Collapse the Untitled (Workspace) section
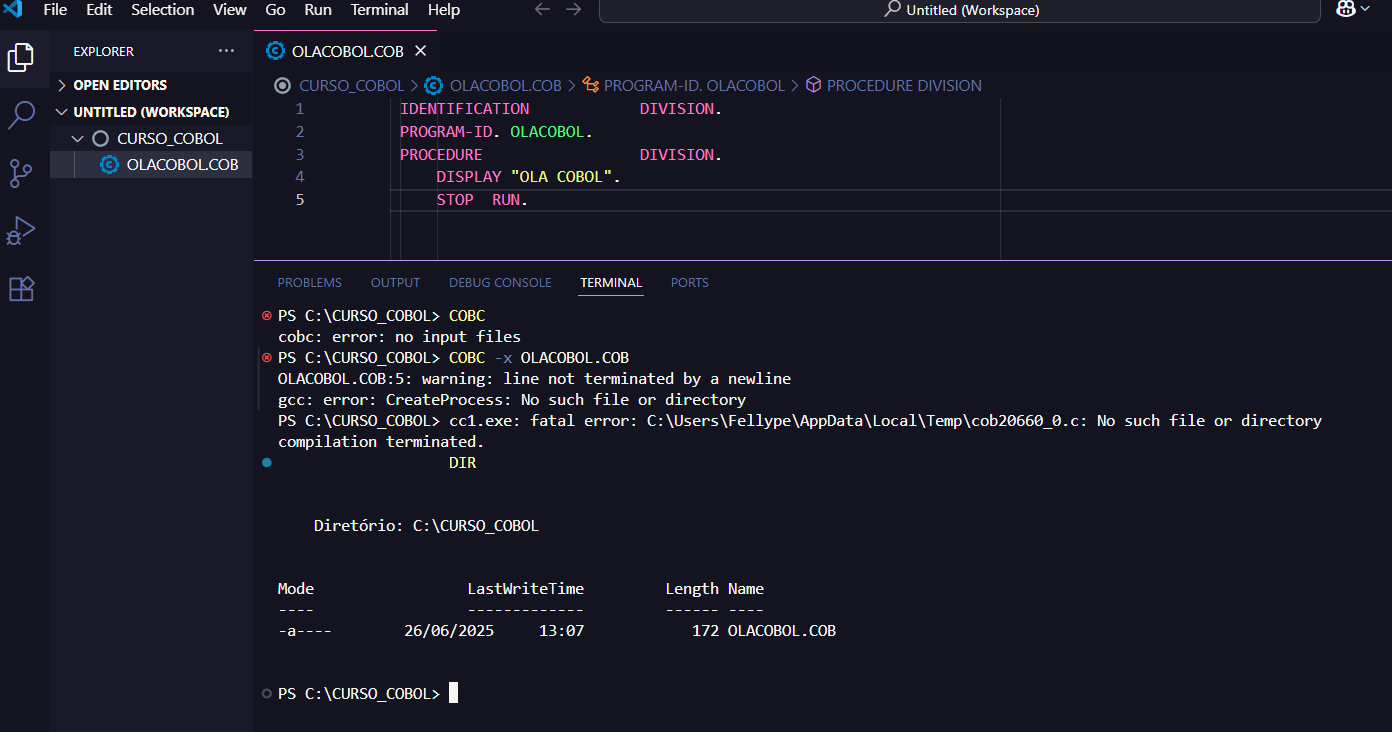 click(152, 112)
